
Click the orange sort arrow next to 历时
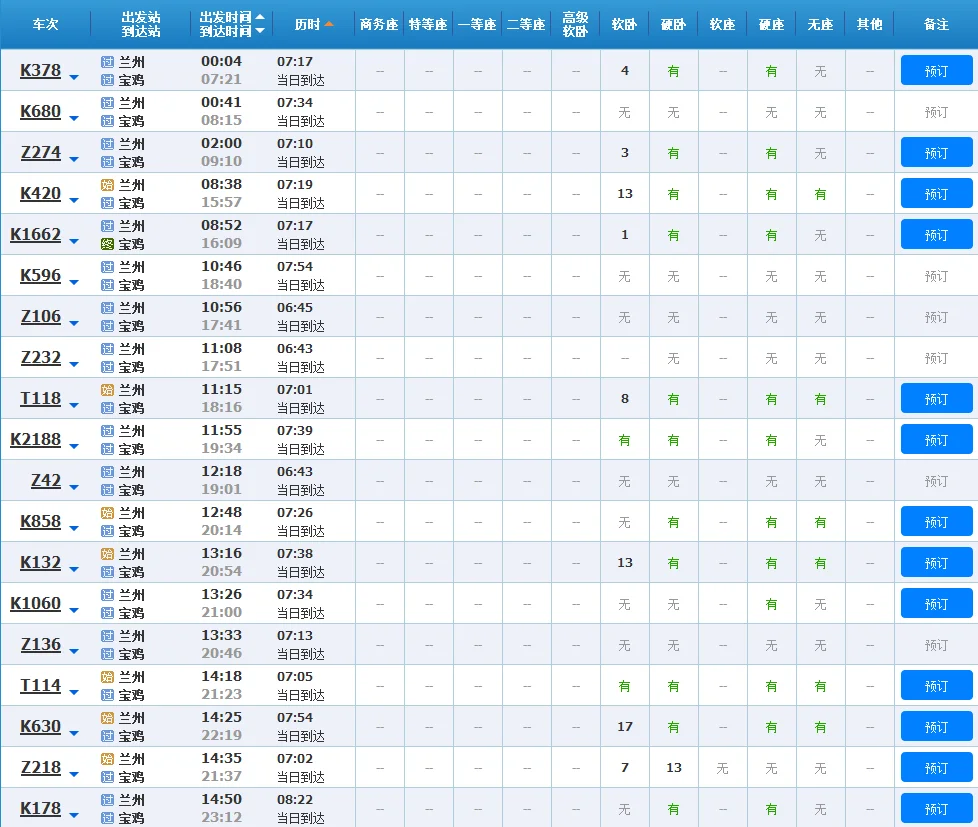click(329, 24)
